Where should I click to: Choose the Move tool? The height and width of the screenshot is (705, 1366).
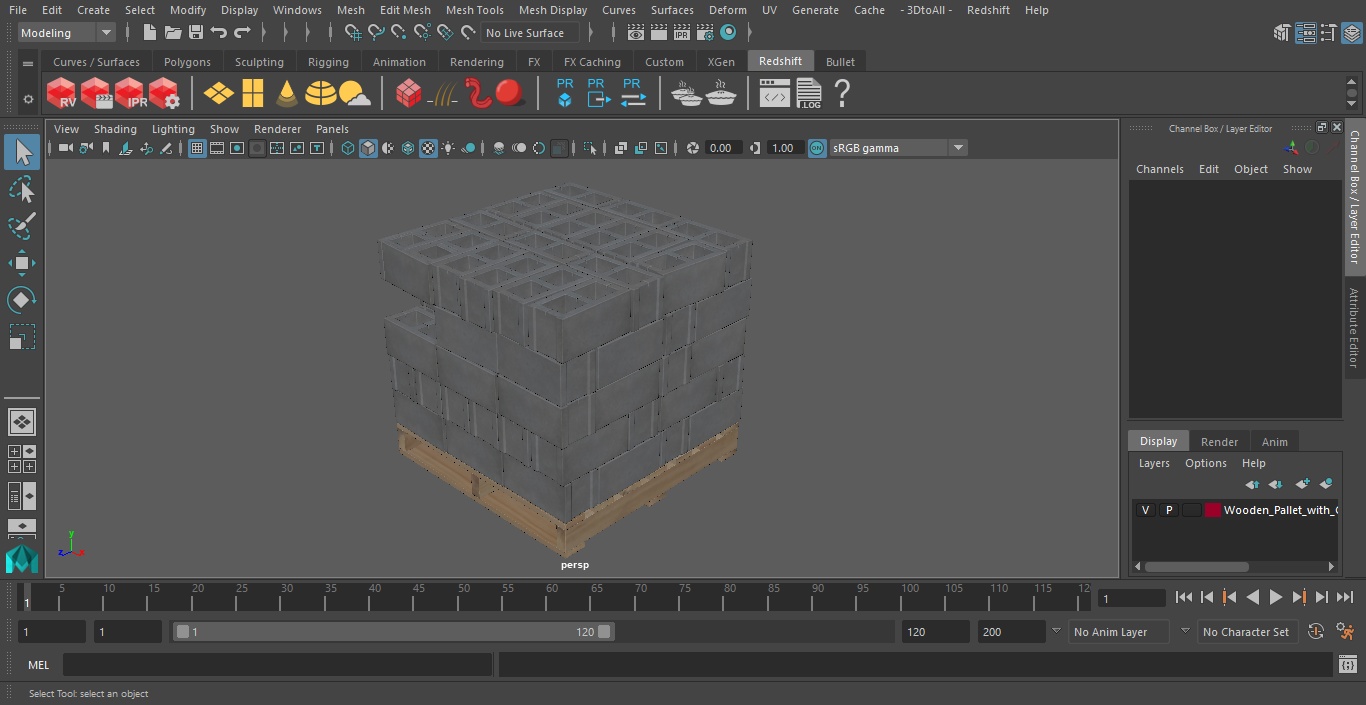pyautogui.click(x=22, y=263)
